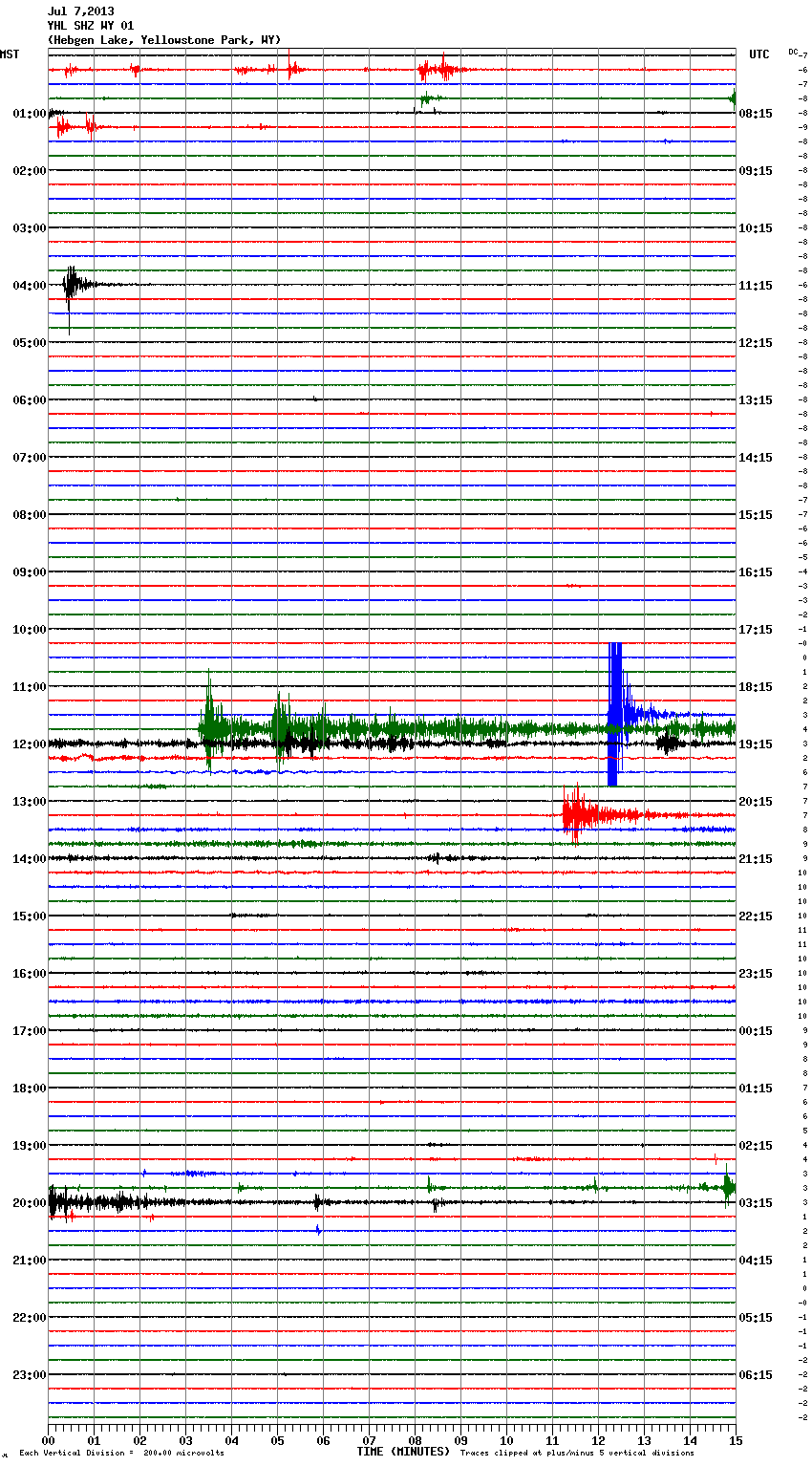Click the black seismic event at 04:00
812x1466 pixels.
pyautogui.click(x=71, y=285)
